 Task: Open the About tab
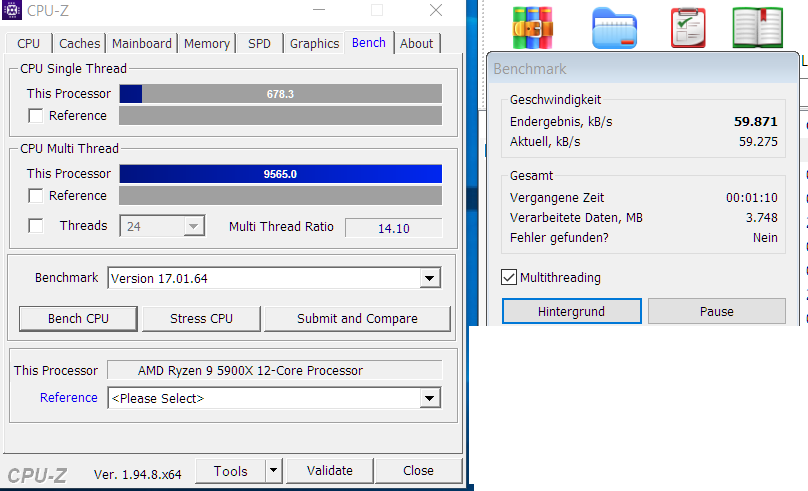416,44
